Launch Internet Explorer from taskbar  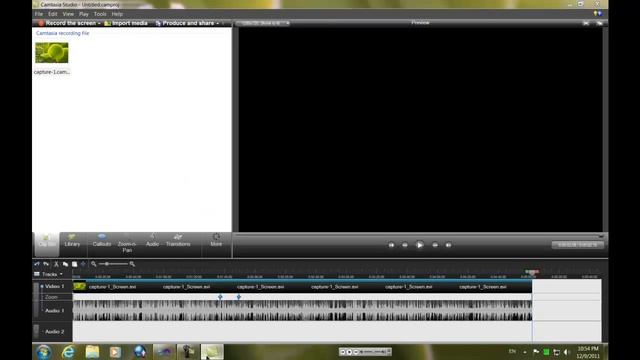tap(69, 352)
